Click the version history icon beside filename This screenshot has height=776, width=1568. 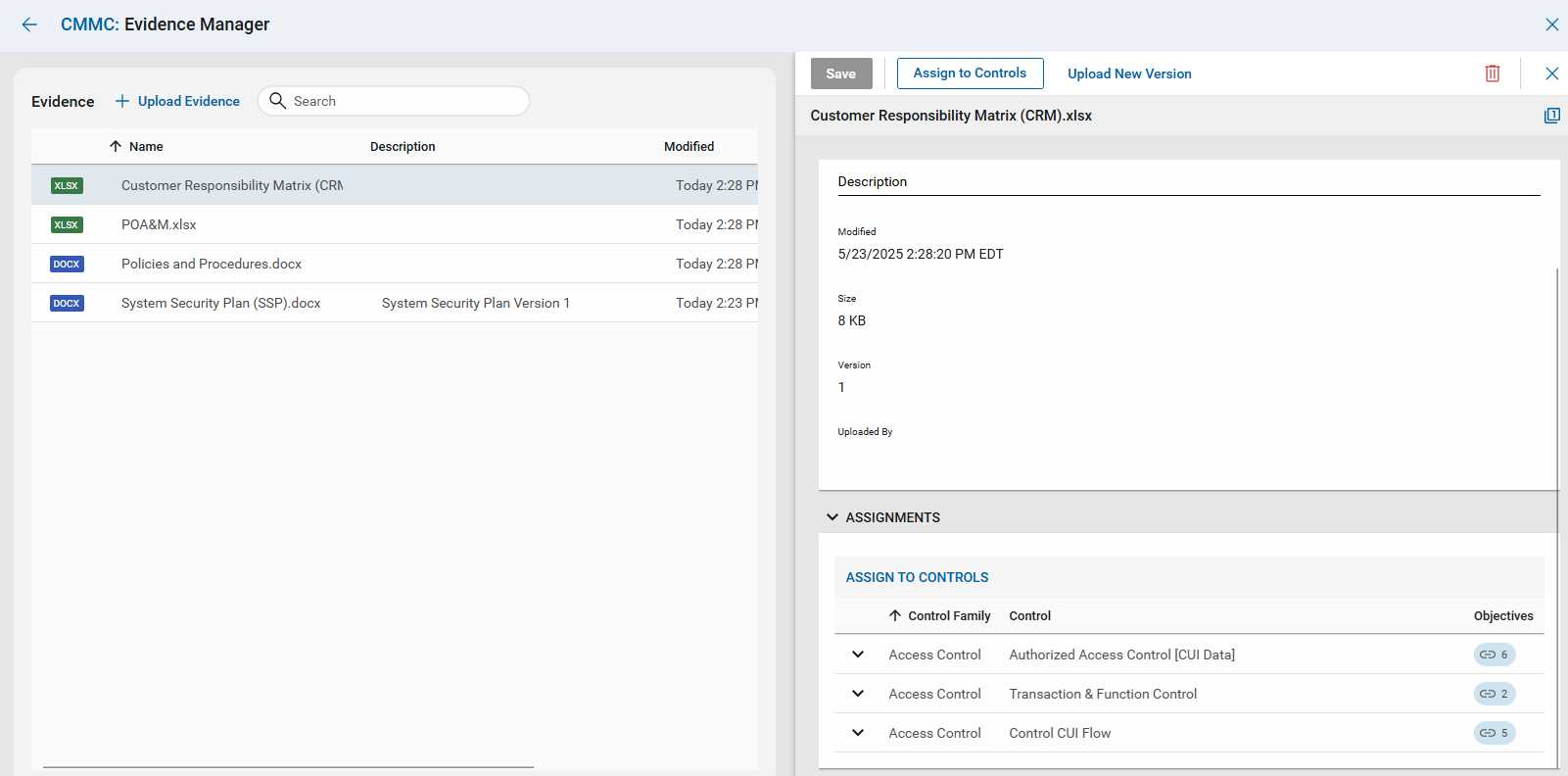click(1551, 116)
